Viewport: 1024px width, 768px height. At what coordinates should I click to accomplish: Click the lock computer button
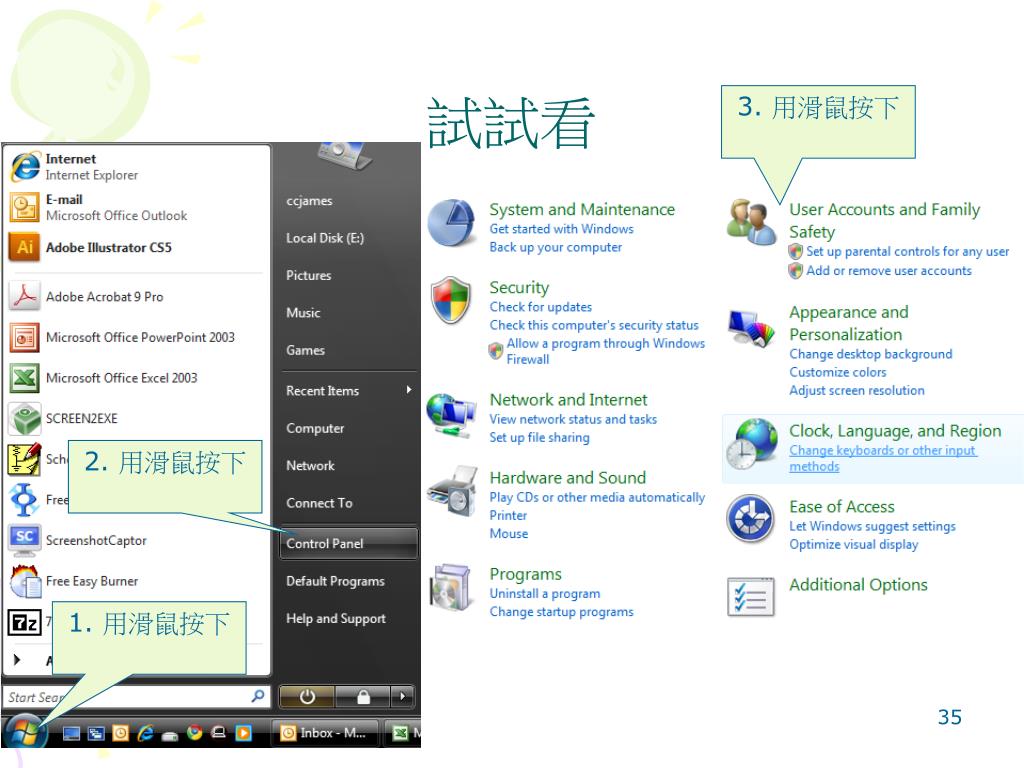363,696
